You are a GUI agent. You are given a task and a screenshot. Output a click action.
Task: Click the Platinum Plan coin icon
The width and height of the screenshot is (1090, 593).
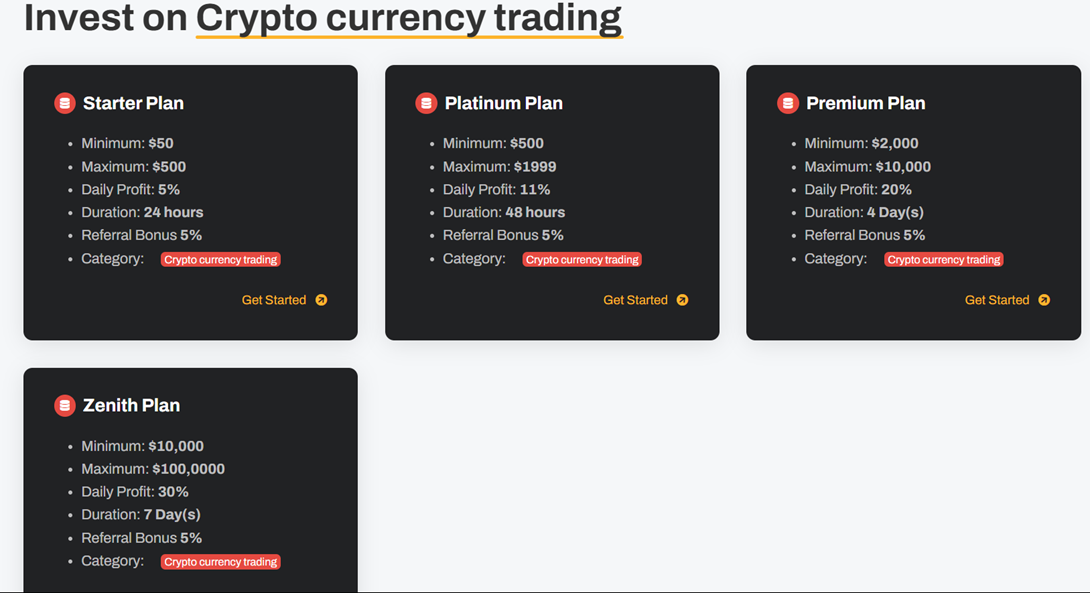pyautogui.click(x=426, y=103)
